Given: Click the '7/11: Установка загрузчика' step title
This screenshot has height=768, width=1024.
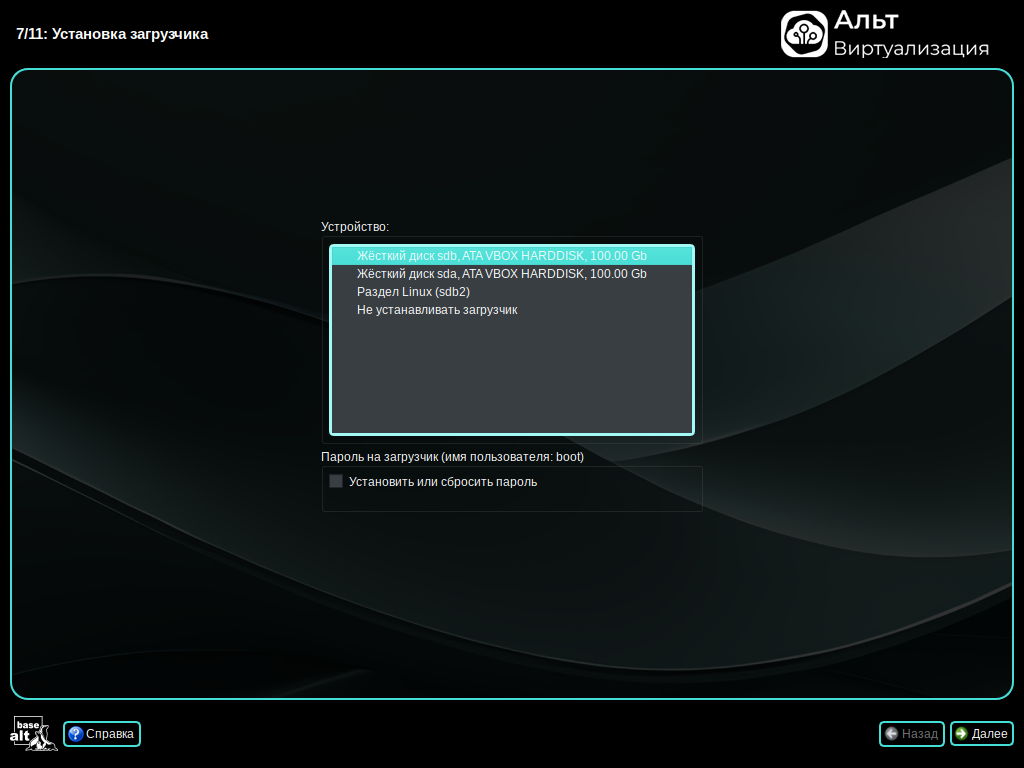Looking at the screenshot, I should (112, 34).
